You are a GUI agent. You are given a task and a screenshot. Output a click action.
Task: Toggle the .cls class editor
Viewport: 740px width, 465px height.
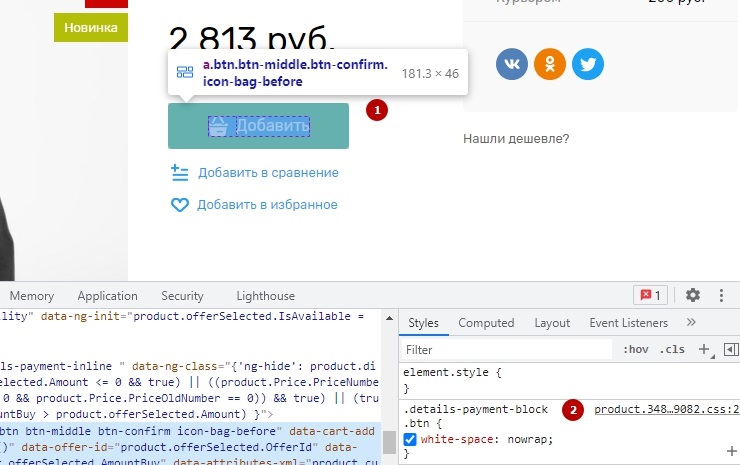672,350
